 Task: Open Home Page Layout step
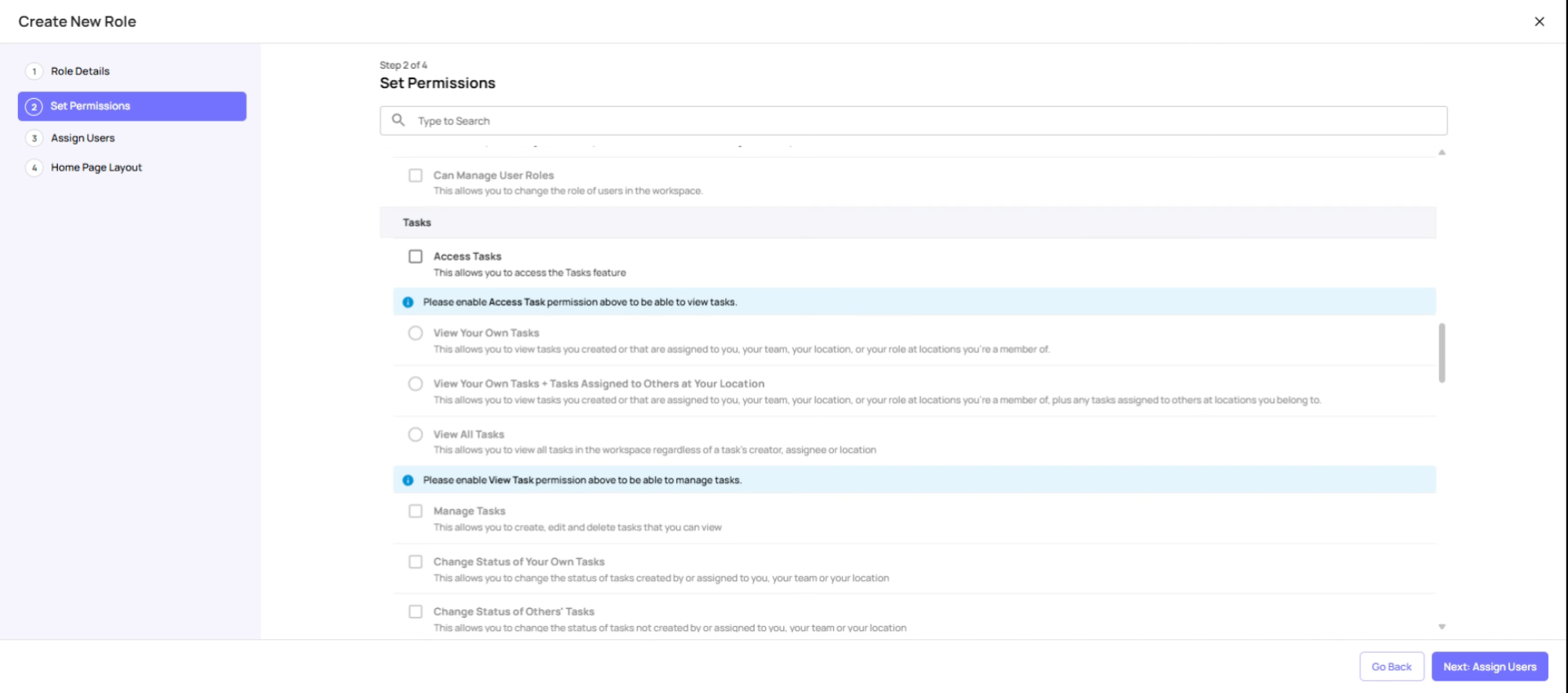coord(96,168)
